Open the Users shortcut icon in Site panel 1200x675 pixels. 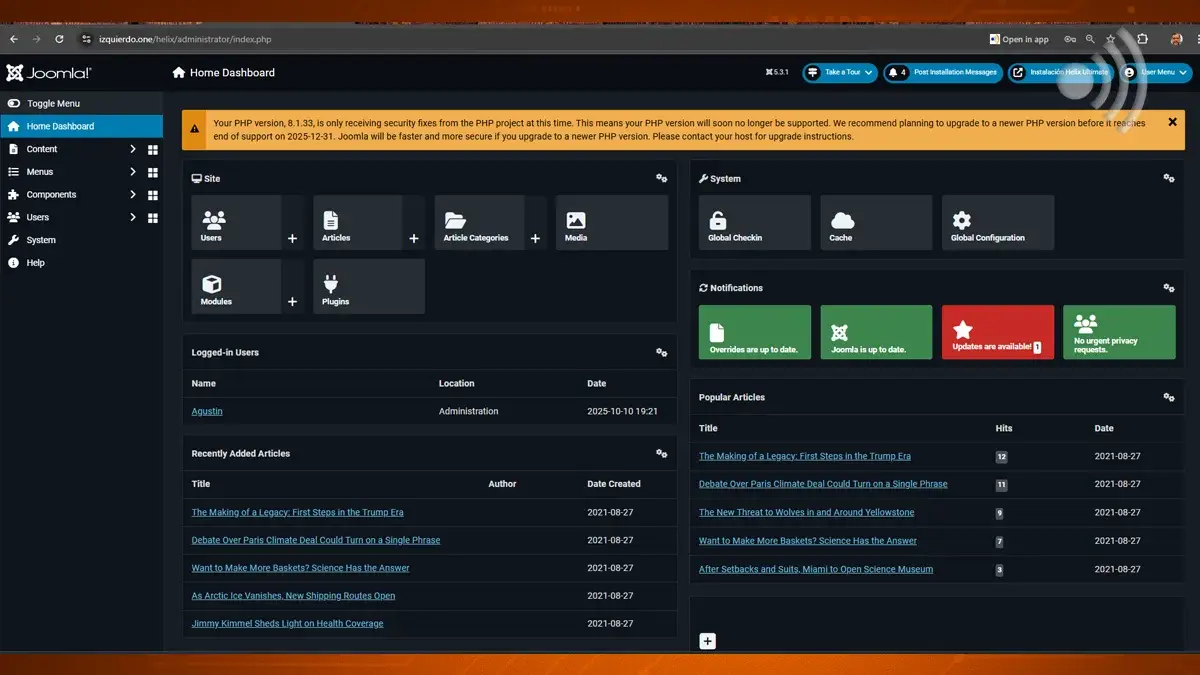pyautogui.click(x=211, y=222)
